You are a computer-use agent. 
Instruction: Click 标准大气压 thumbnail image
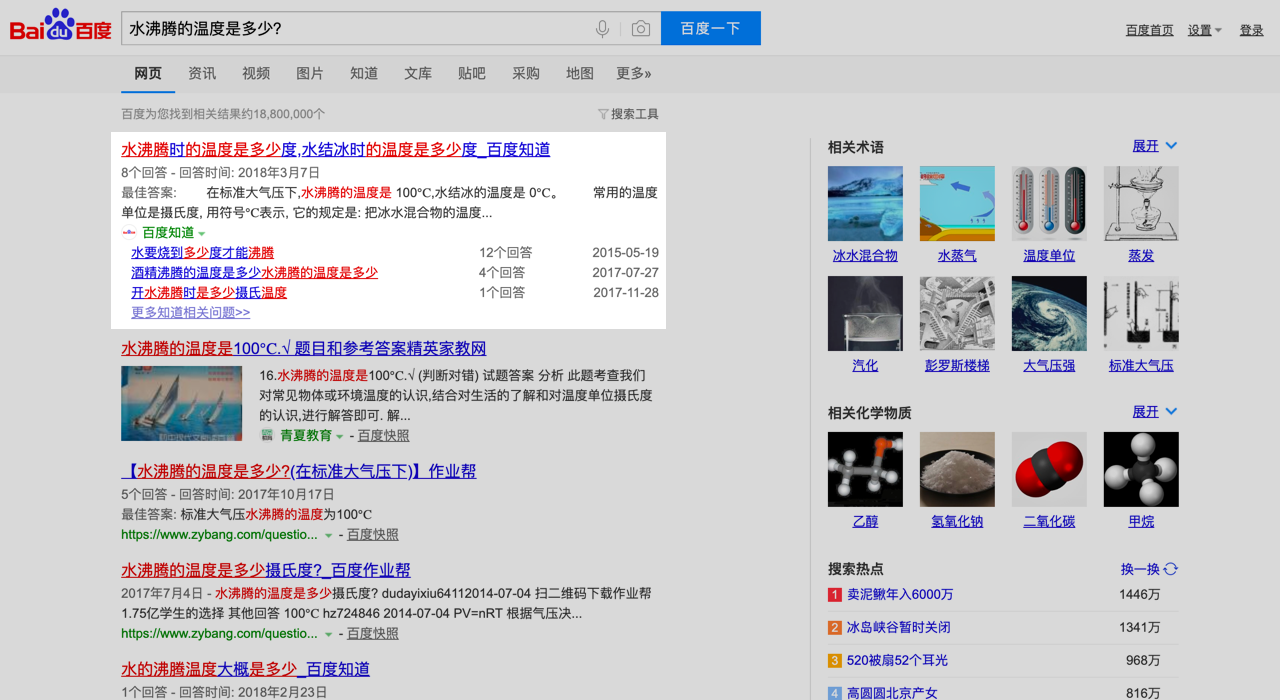point(1141,313)
